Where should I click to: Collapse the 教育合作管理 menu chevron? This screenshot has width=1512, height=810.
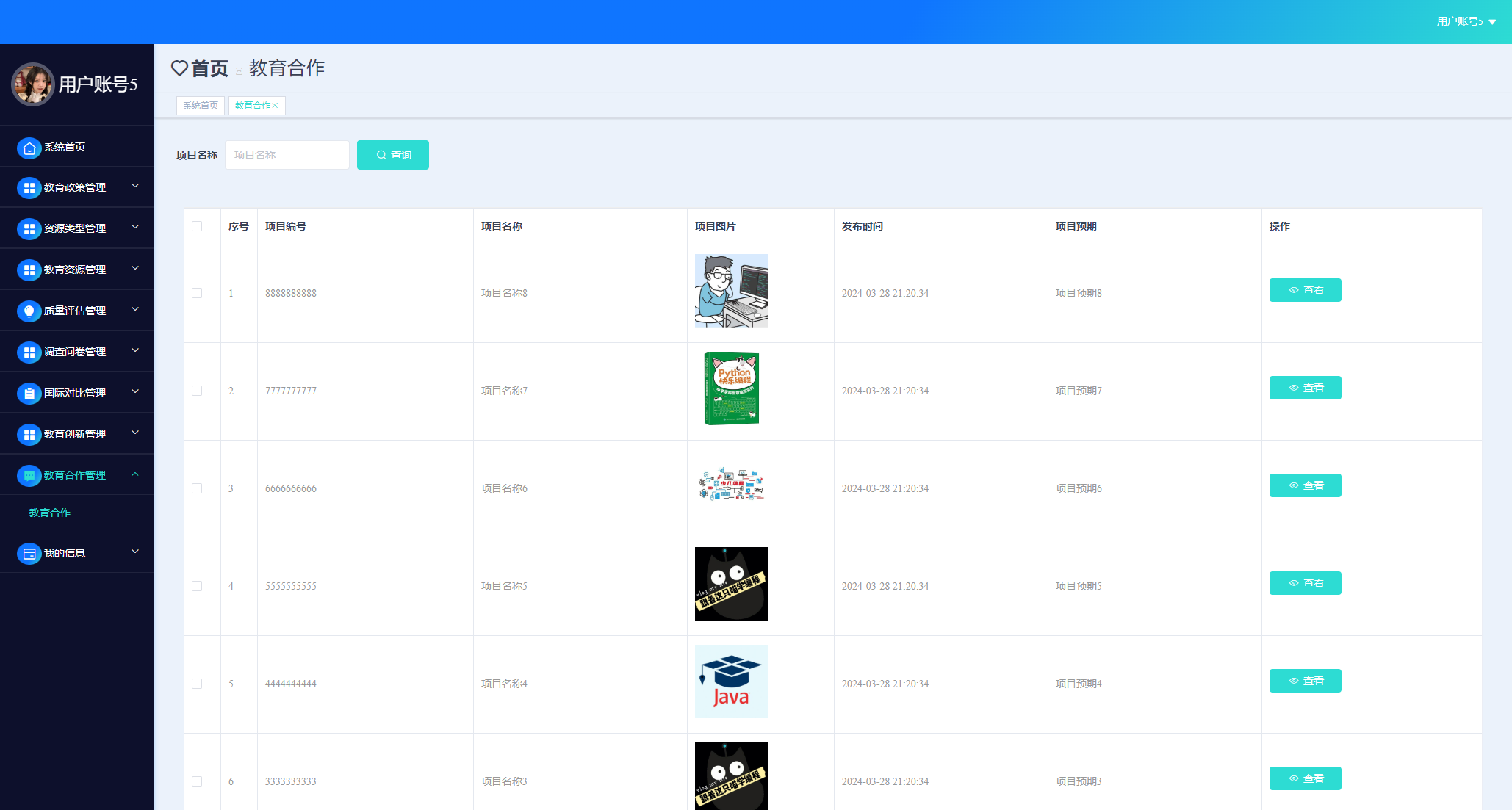[x=135, y=474]
